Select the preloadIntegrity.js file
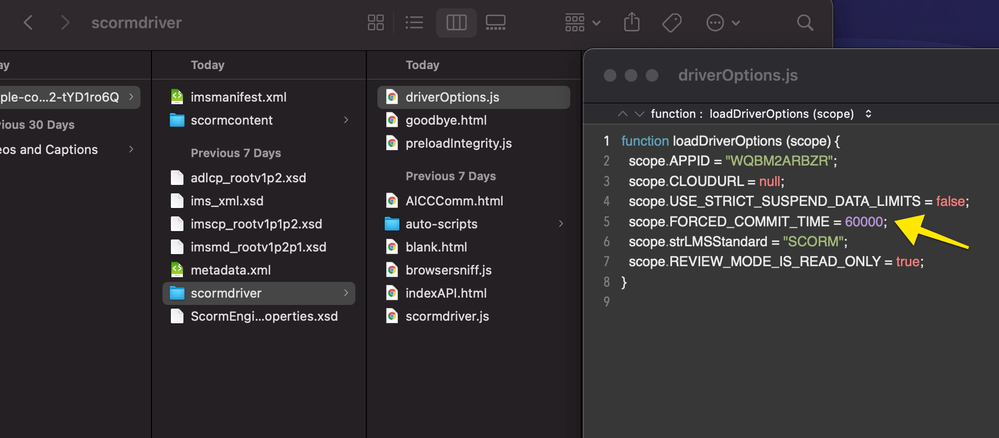This screenshot has height=438, width=999. (x=458, y=143)
